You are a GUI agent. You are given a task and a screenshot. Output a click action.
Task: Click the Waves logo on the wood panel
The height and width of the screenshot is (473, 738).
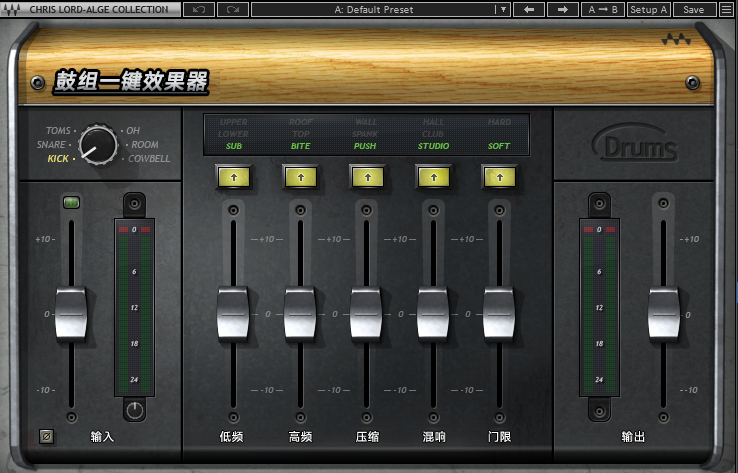point(676,40)
